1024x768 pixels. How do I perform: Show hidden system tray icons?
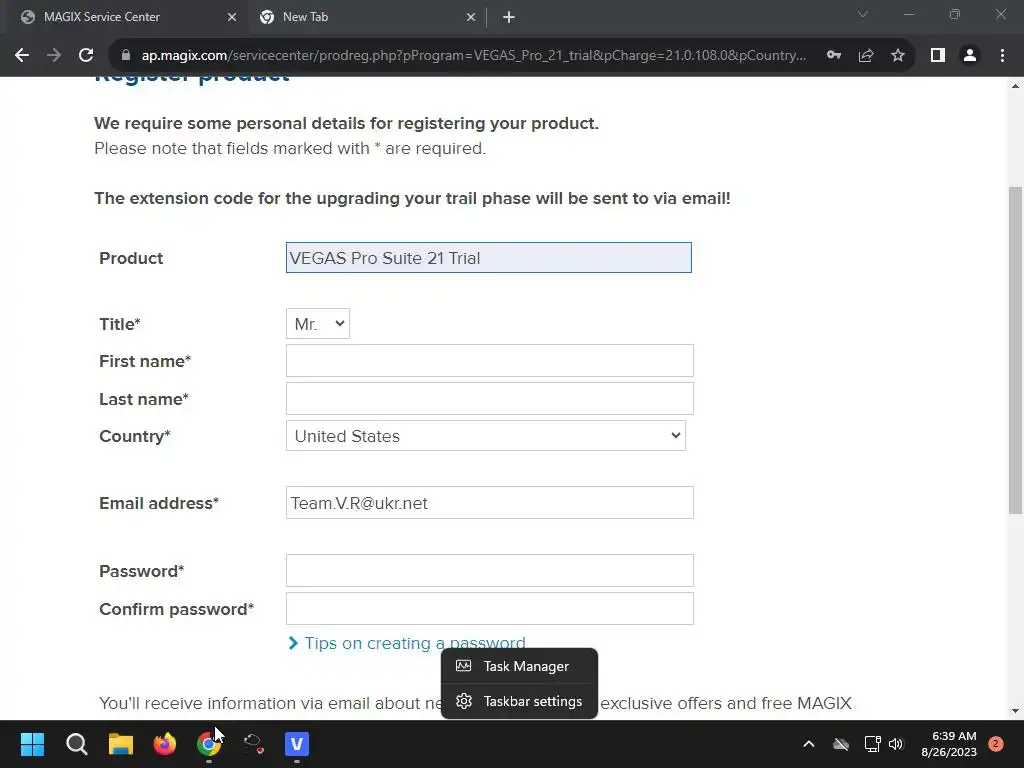pos(808,744)
